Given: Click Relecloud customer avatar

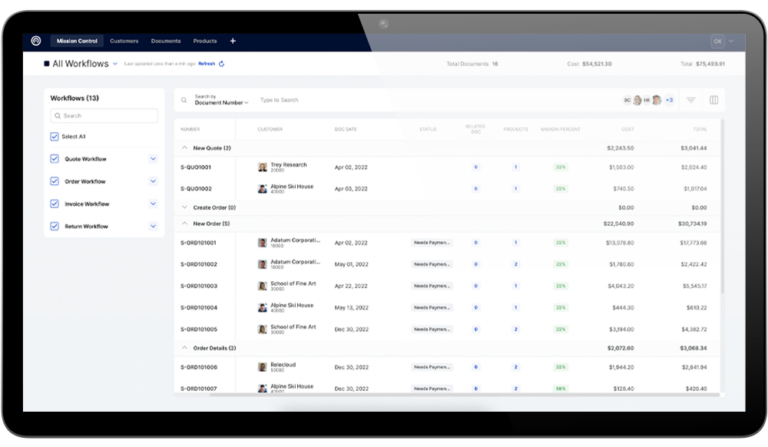Looking at the screenshot, I should tap(263, 367).
